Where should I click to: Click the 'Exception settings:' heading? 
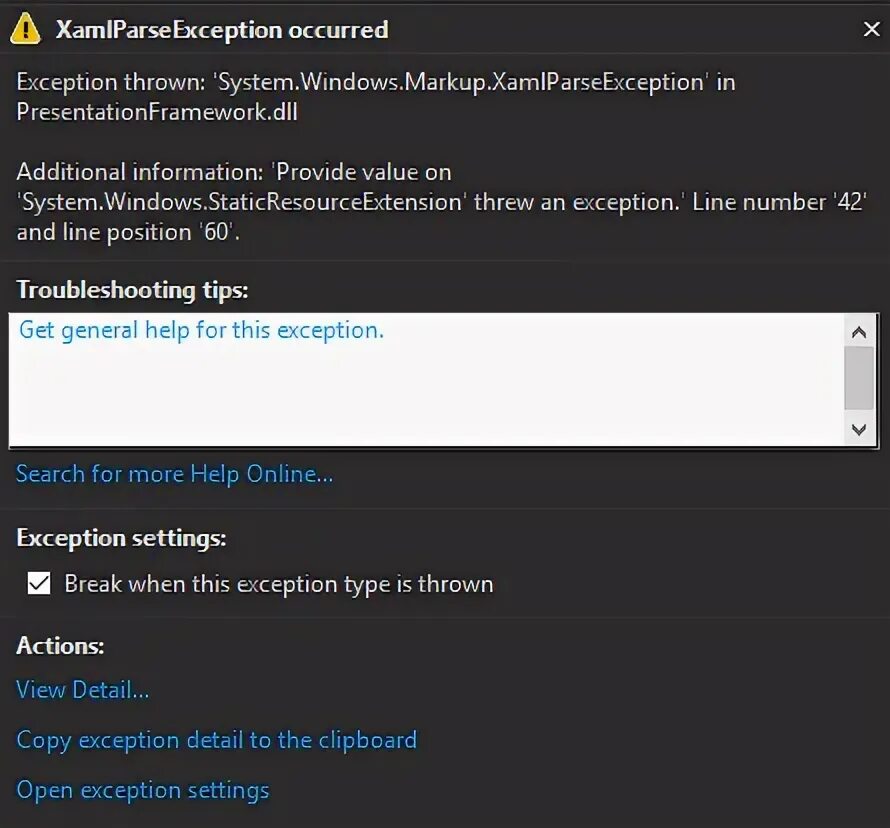pos(121,538)
